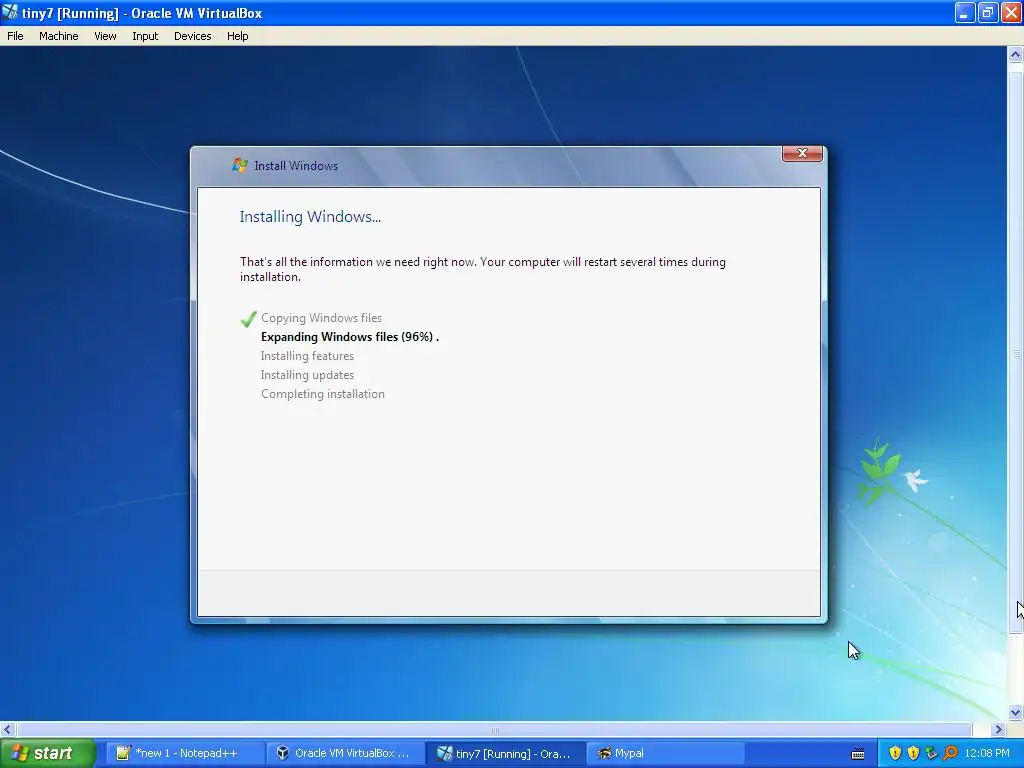This screenshot has width=1024, height=768.
Task: Switch to the Notepad++ taskbar window
Action: 185,754
